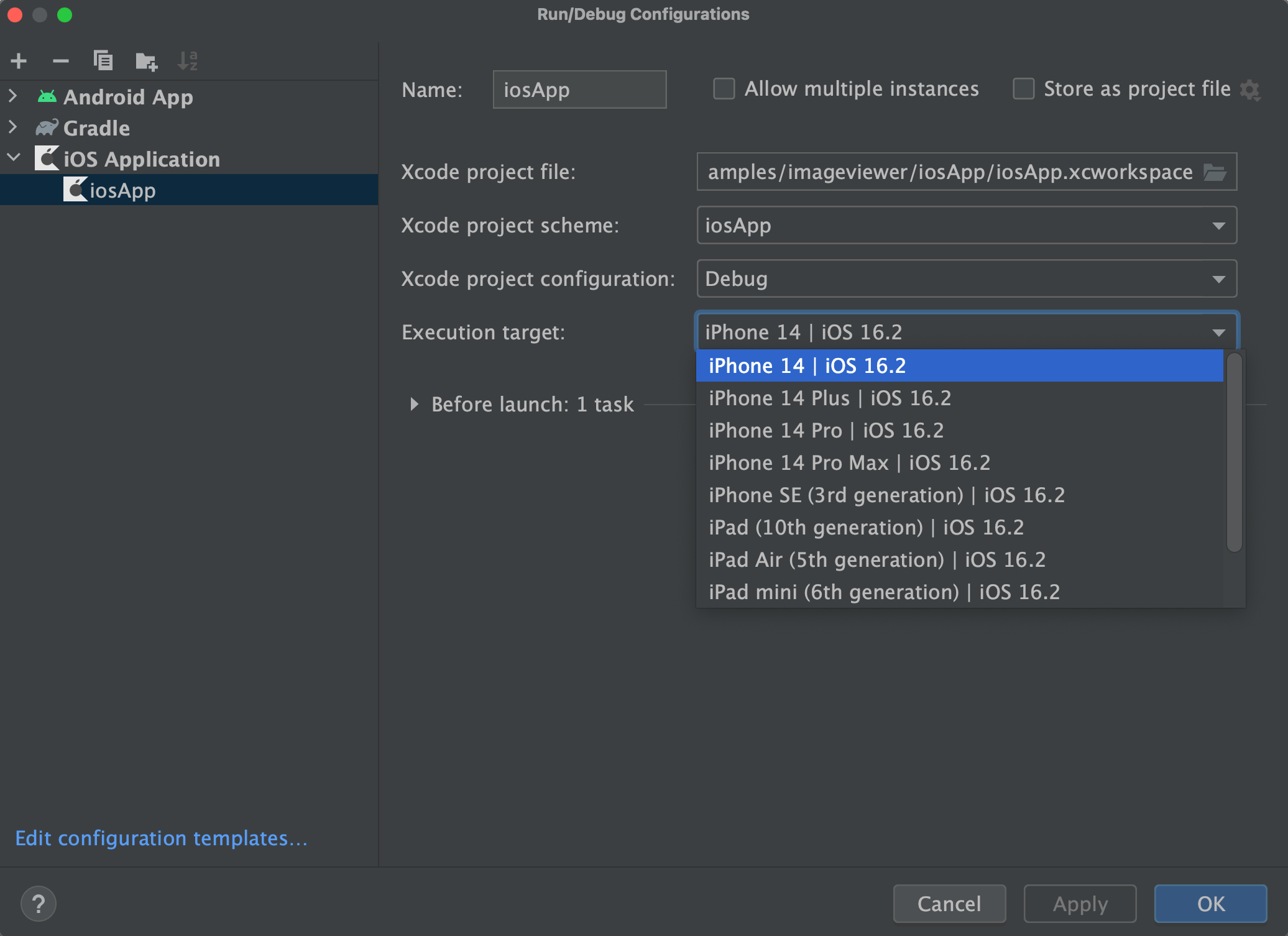The image size is (1288, 936).
Task: Click the Add New Configuration plus icon
Action: (19, 61)
